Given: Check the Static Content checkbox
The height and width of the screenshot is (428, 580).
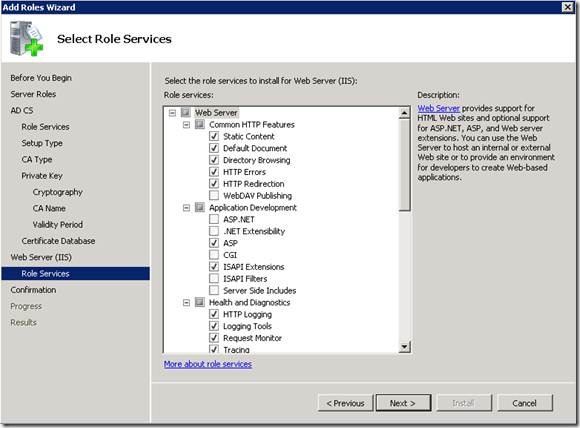Looking at the screenshot, I should point(214,136).
